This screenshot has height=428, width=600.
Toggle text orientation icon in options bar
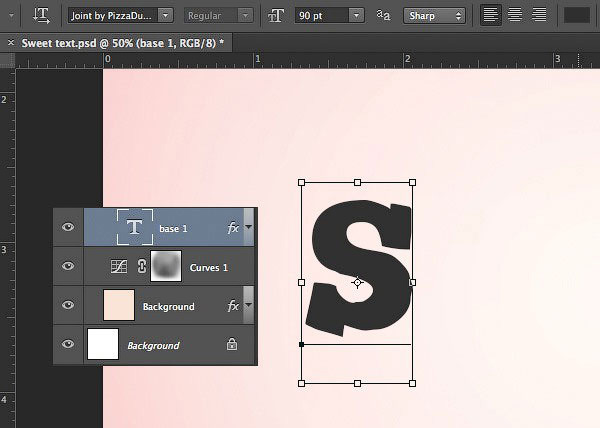point(41,16)
